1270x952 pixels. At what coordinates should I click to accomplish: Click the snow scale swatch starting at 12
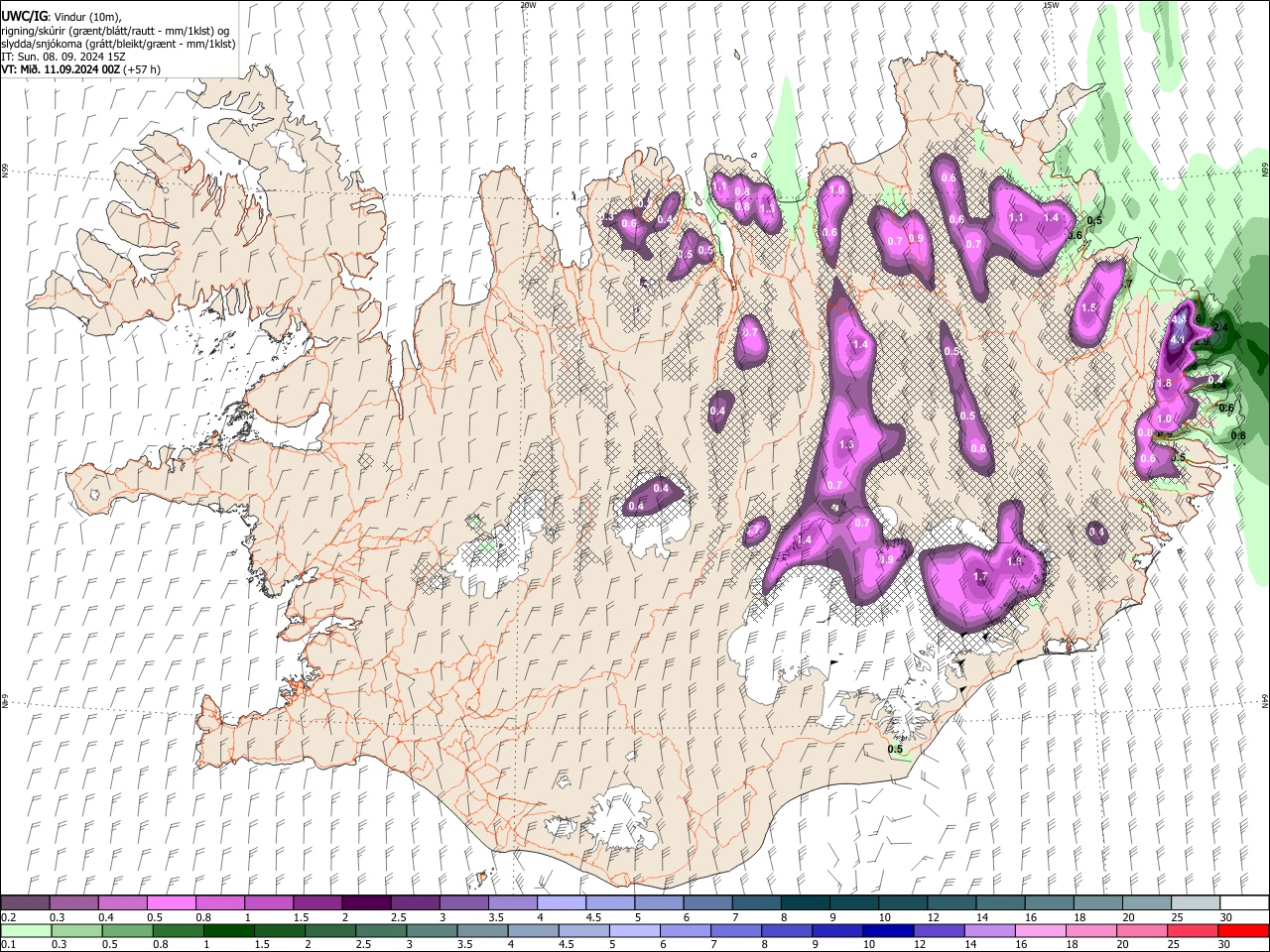tap(951, 903)
